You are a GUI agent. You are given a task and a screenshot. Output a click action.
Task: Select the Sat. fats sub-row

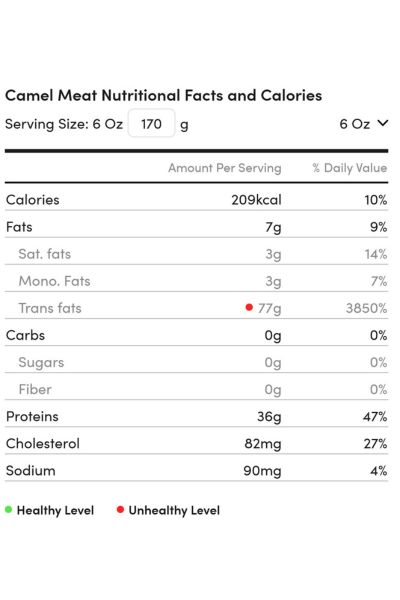tap(196, 254)
